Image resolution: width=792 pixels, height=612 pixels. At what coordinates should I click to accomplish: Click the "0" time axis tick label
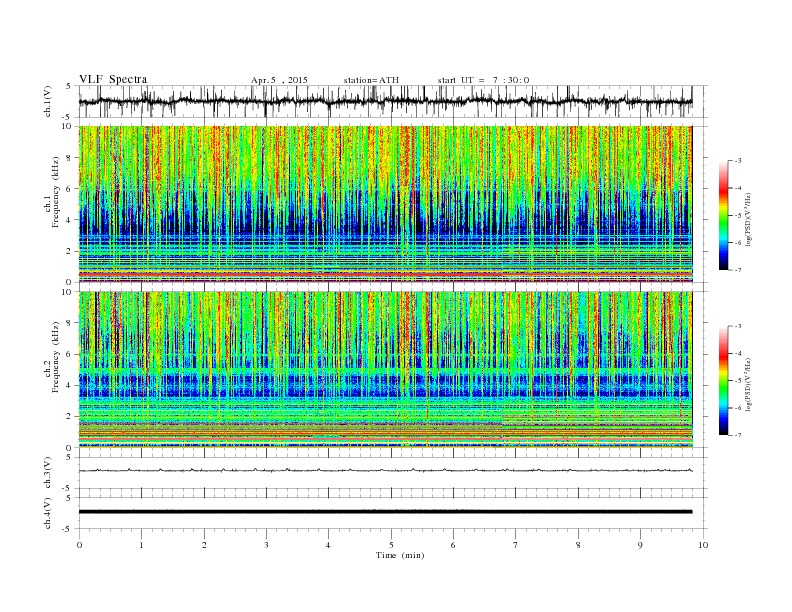[79, 545]
